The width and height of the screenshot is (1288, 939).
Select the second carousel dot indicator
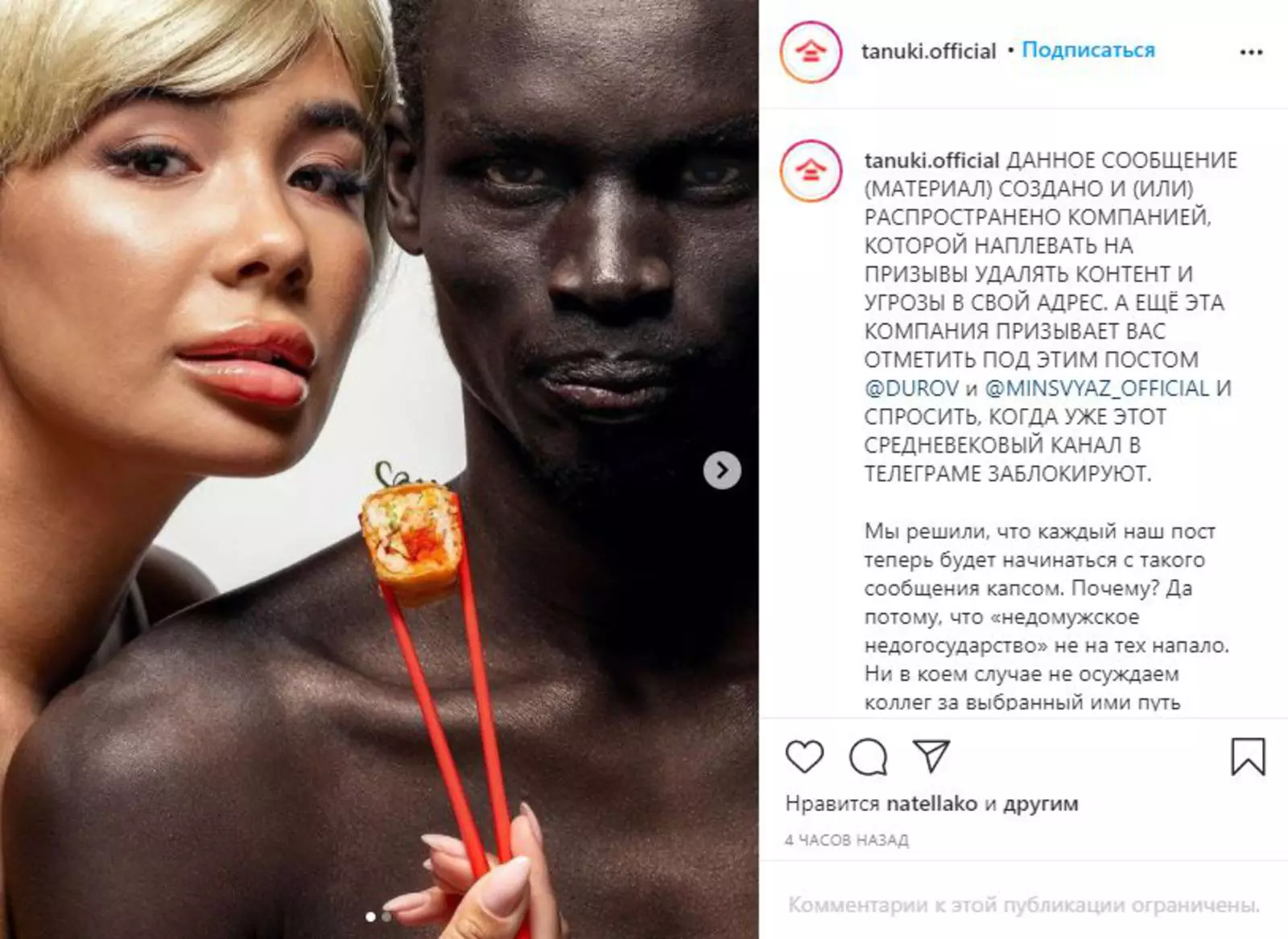click(x=386, y=916)
